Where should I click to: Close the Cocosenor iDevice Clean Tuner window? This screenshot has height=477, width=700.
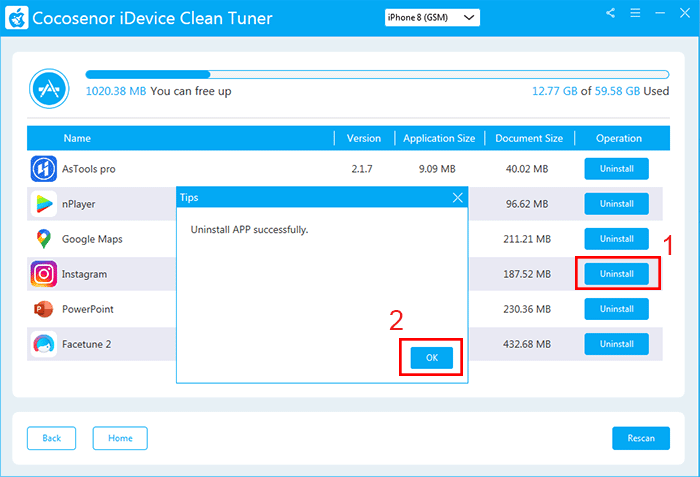[685, 13]
